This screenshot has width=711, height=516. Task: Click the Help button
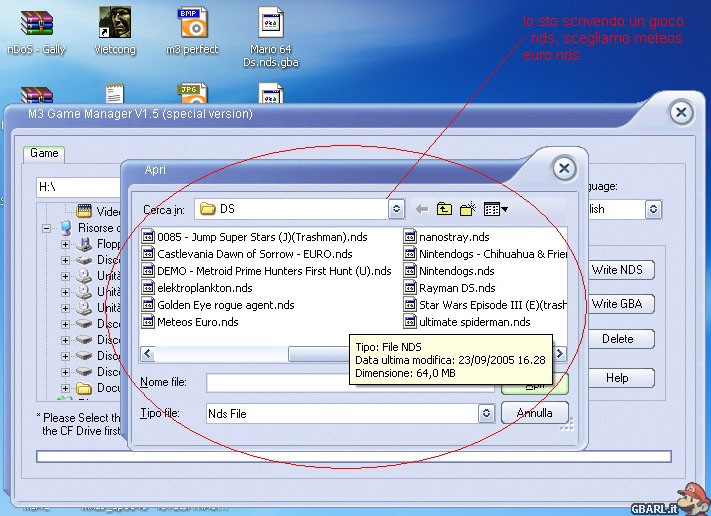tap(618, 378)
